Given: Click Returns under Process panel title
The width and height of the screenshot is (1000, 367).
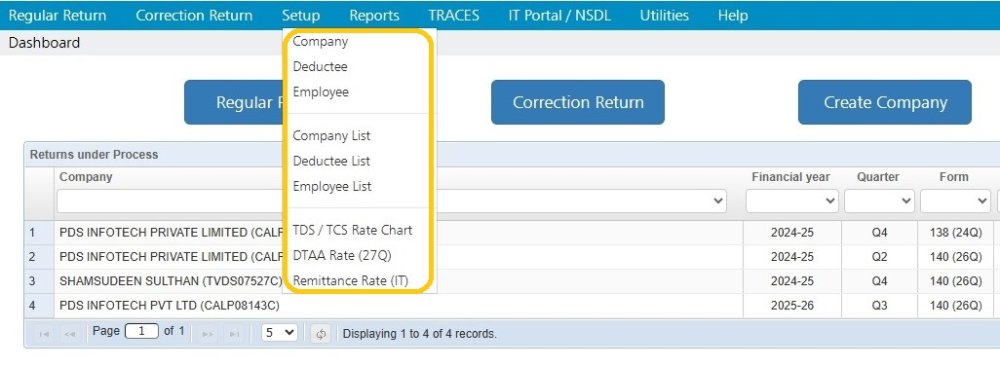Looking at the screenshot, I should click(94, 154).
